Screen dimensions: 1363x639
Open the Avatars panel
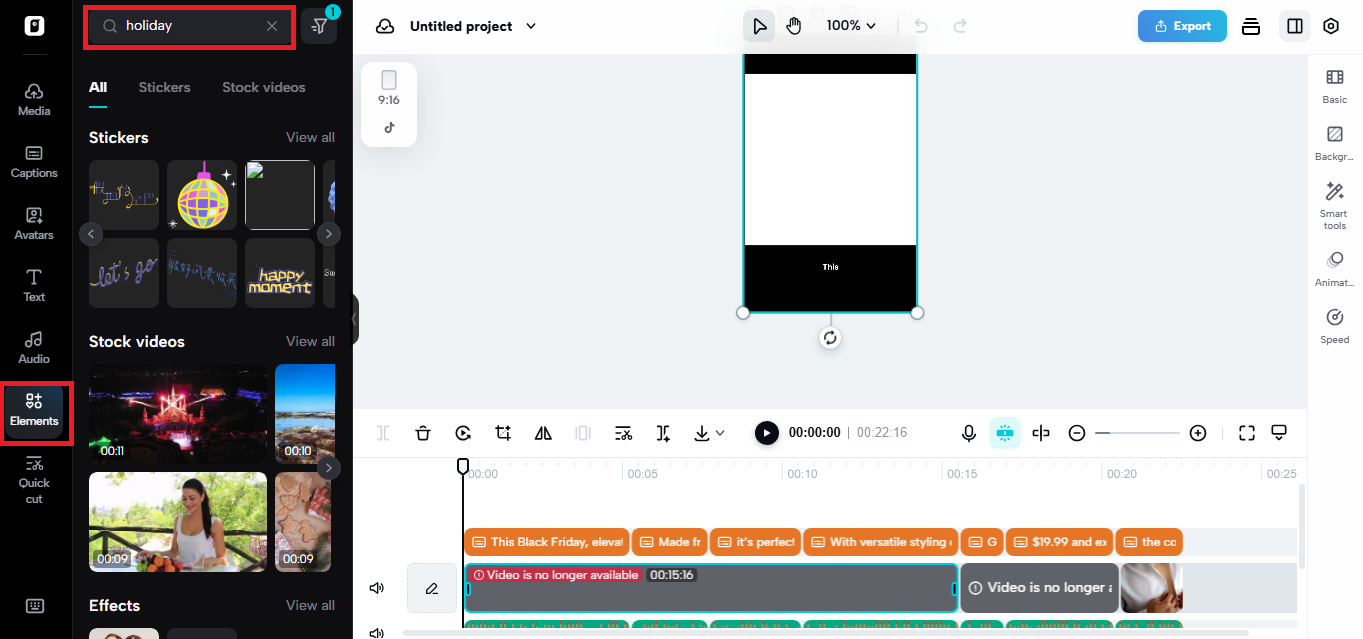34,224
